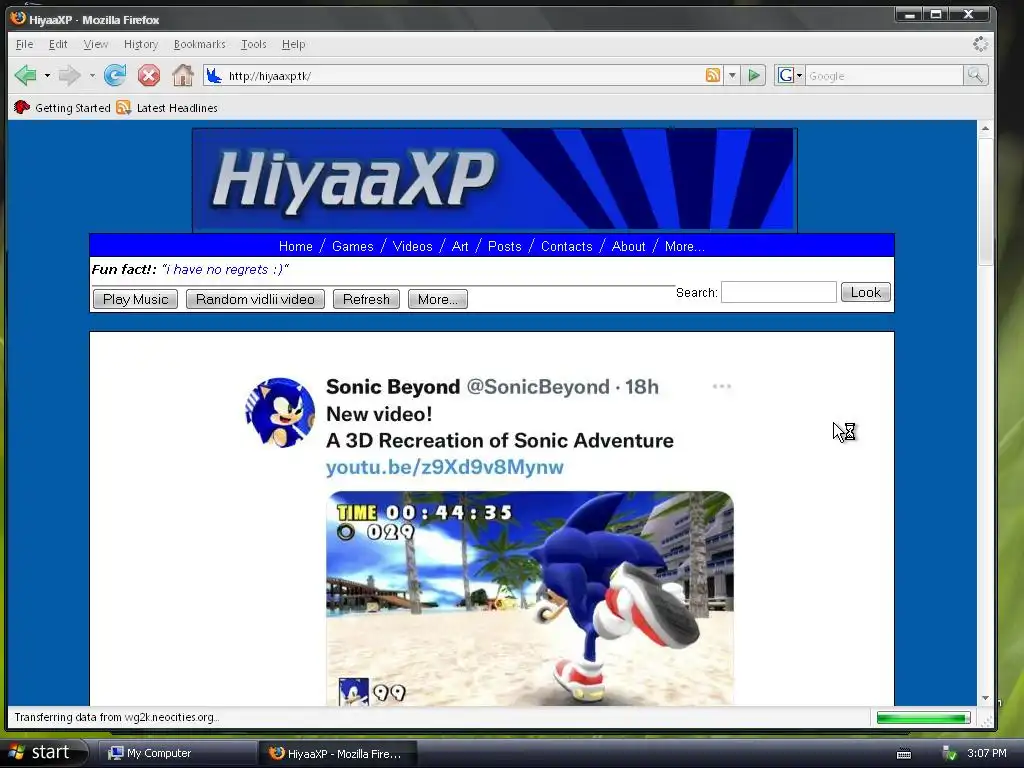
Task: Open the Forward history dropdown arrow
Action: pos(92,76)
